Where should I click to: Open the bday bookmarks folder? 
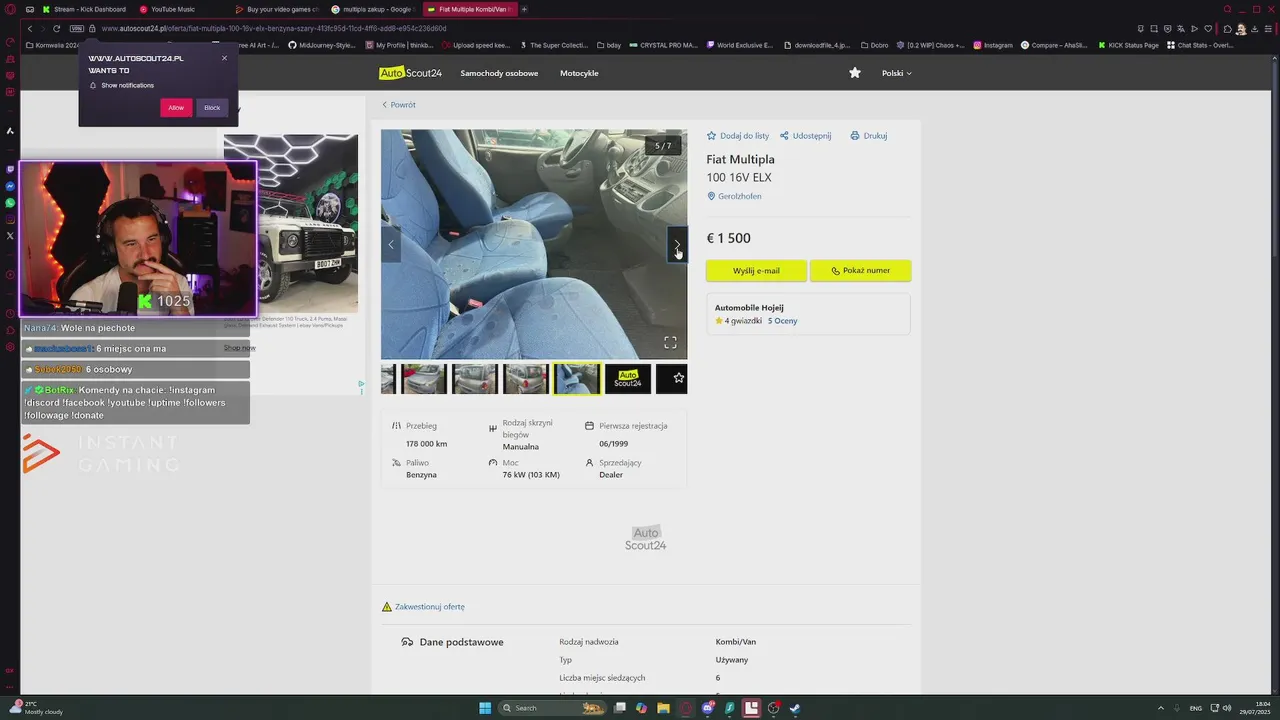click(608, 45)
